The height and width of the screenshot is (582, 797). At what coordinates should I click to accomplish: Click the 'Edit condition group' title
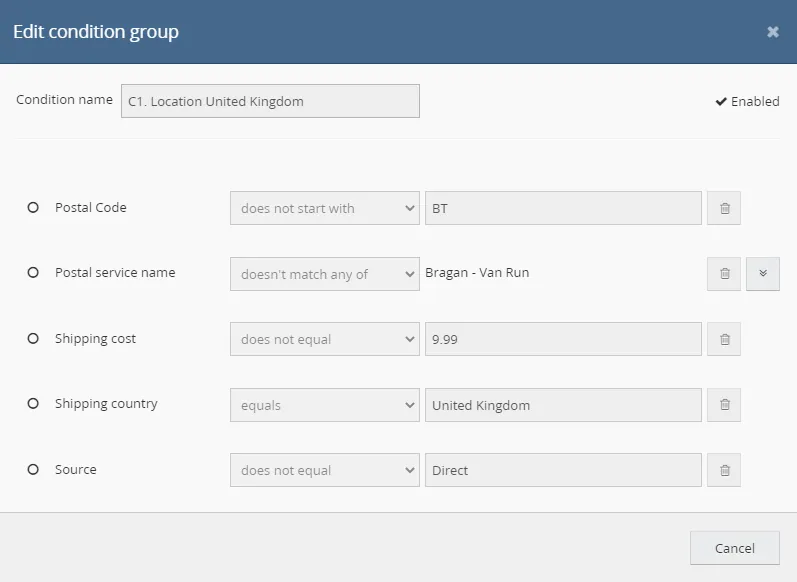click(x=96, y=32)
